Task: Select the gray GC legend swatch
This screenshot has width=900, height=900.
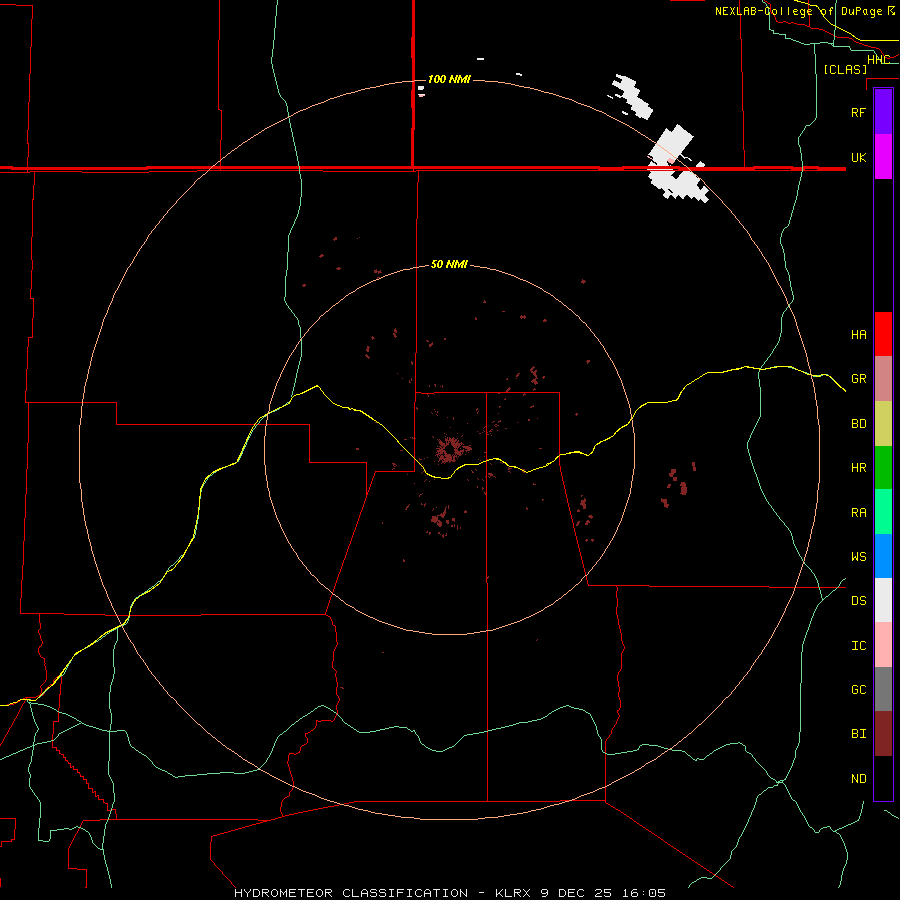Action: pos(883,689)
